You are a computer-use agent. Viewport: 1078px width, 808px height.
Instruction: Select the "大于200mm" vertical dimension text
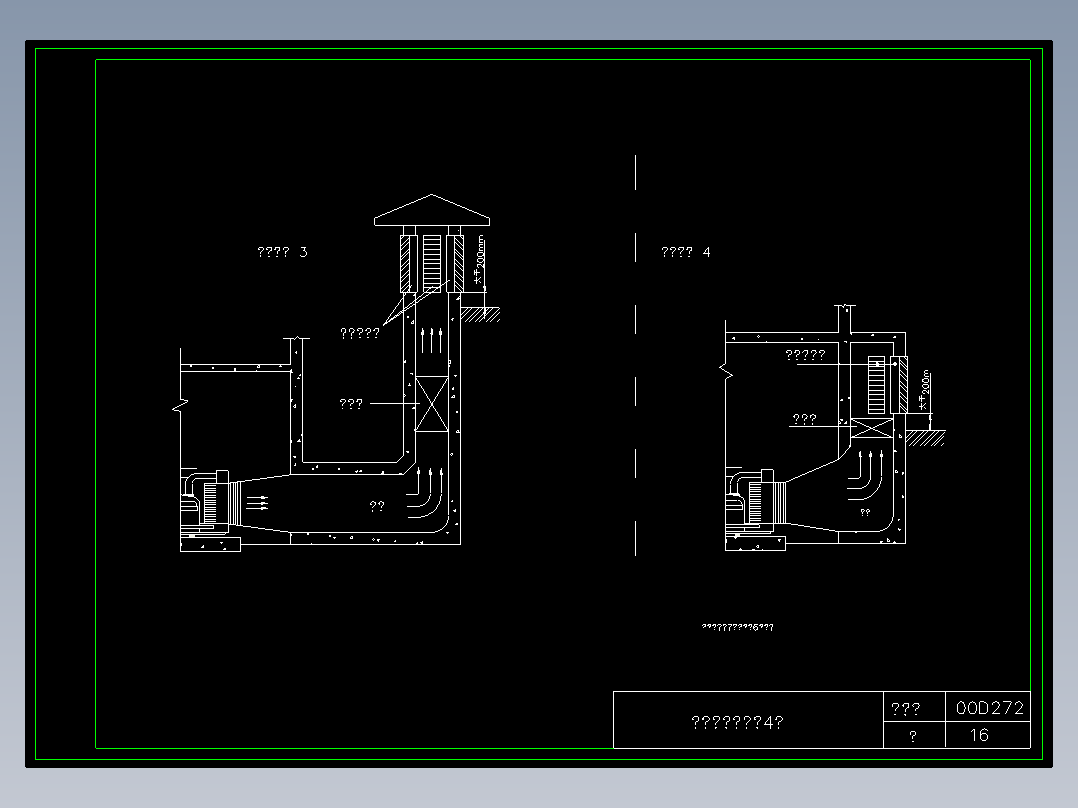[x=479, y=260]
